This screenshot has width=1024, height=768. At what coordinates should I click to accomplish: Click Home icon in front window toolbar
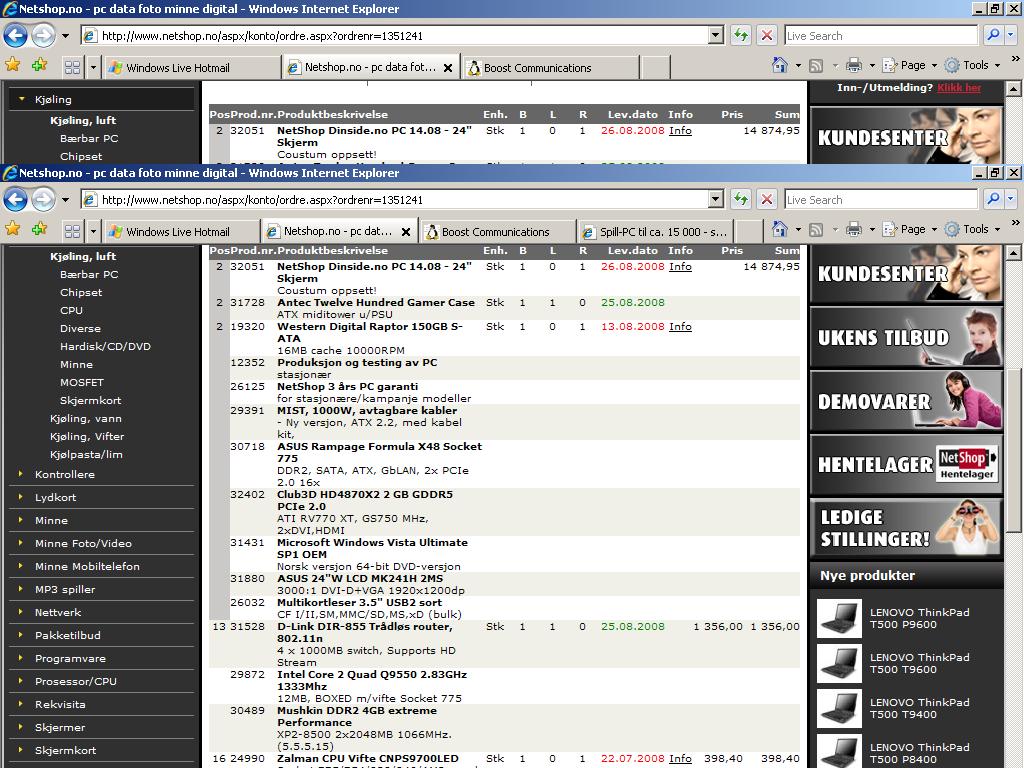point(779,229)
